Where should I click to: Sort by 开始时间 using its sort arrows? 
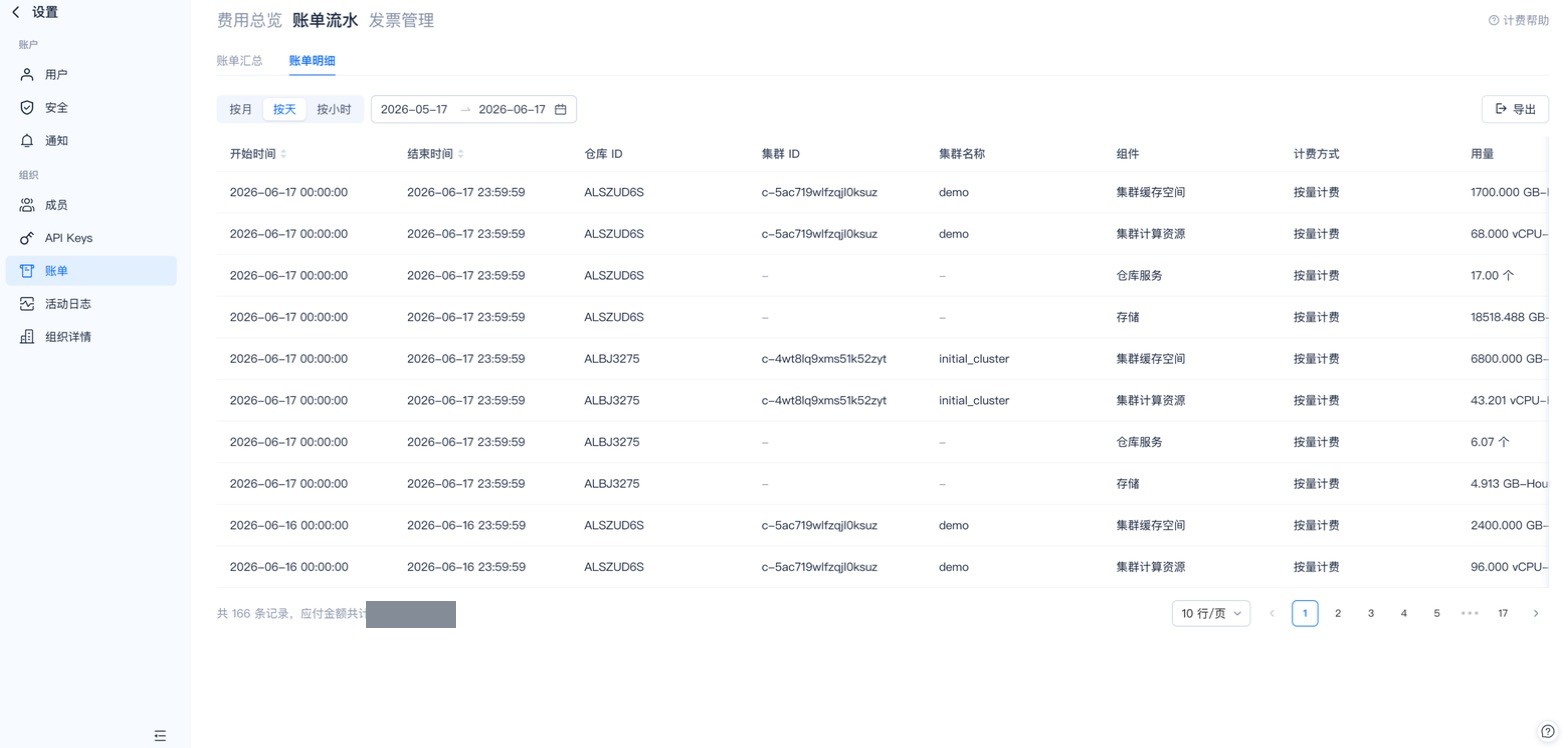(283, 154)
